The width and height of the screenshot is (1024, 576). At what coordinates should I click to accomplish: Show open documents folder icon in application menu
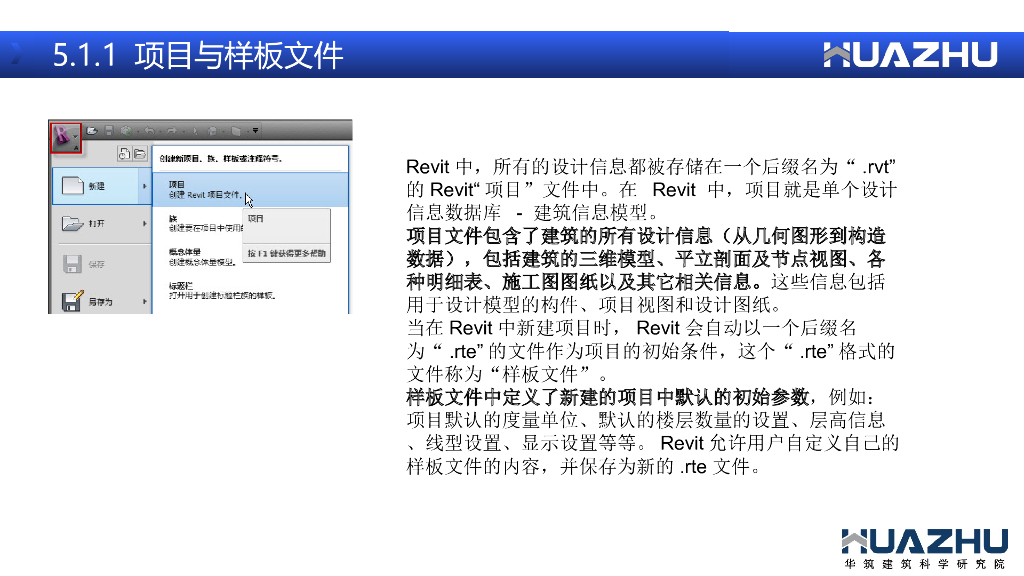click(x=140, y=153)
